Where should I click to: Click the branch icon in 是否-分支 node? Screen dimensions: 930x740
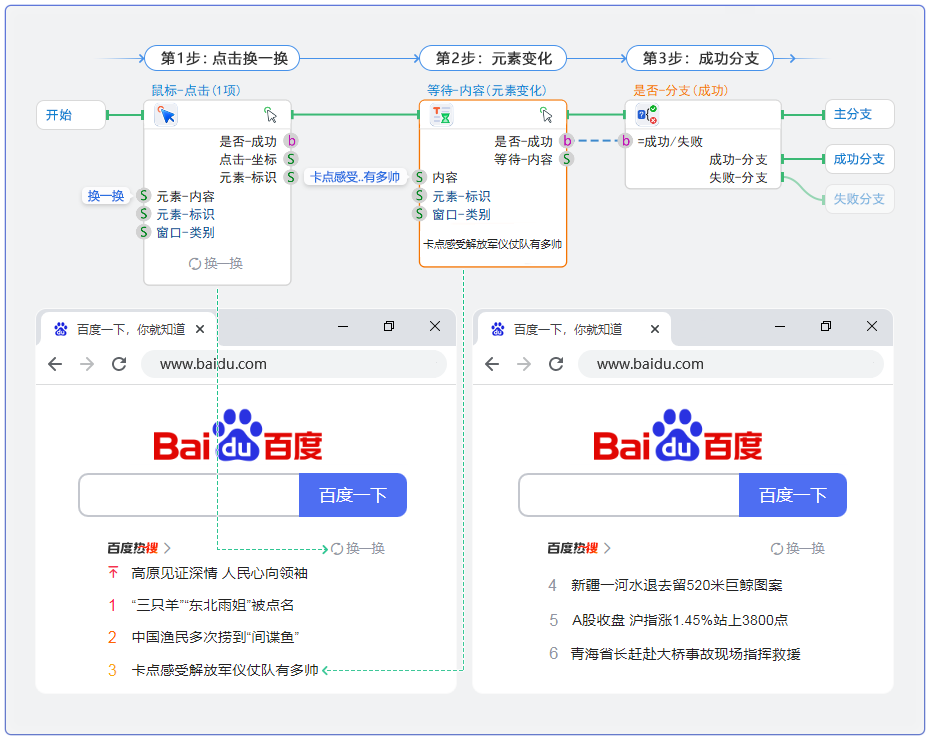[647, 115]
